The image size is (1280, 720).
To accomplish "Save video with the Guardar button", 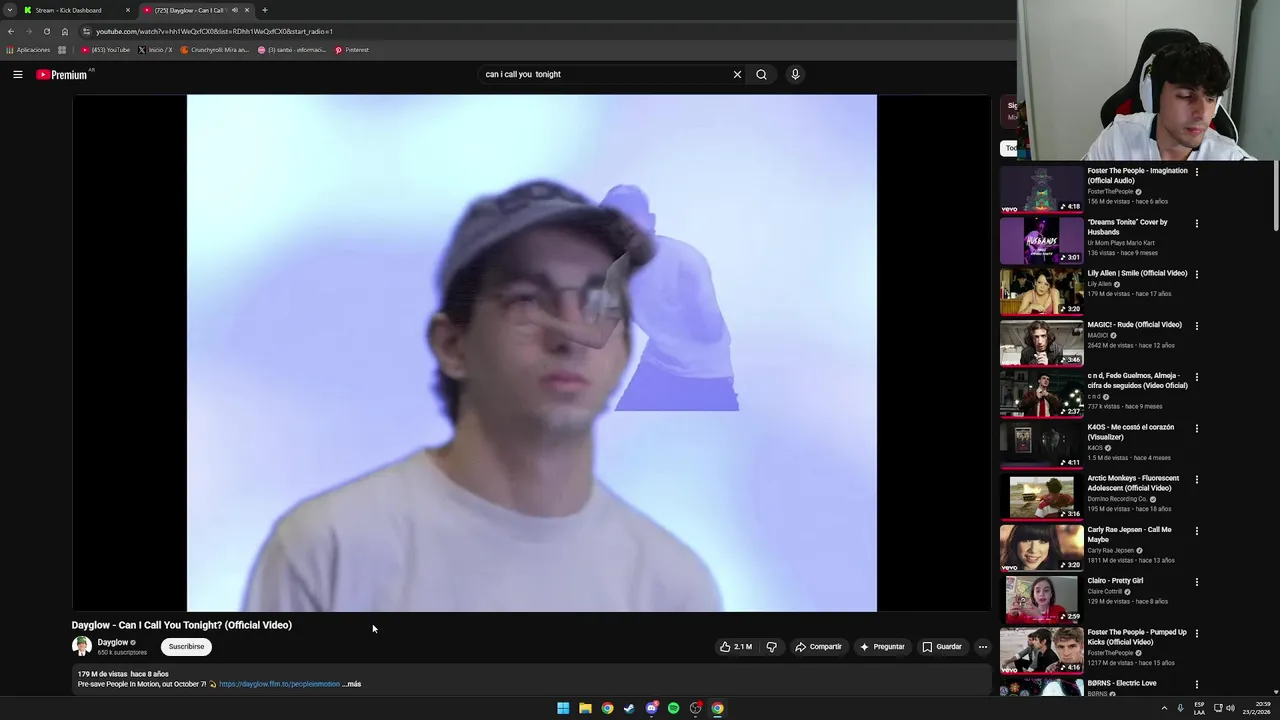I will click(942, 647).
